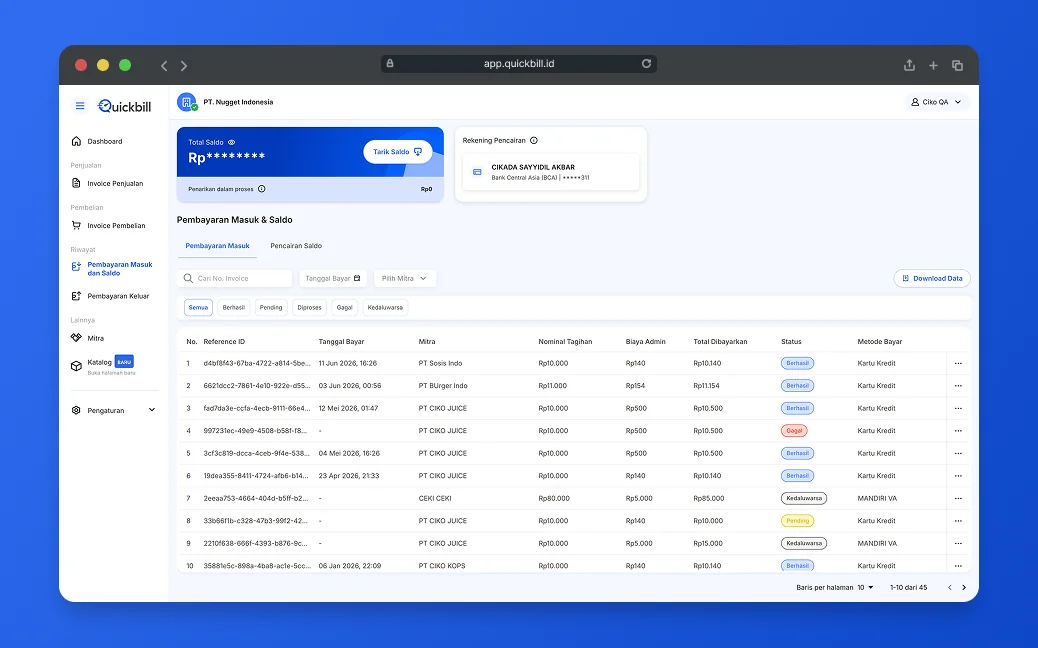Click the CIKADA SAYYIDIL AKBAR bank card icon
The image size is (1038, 648).
tap(477, 172)
